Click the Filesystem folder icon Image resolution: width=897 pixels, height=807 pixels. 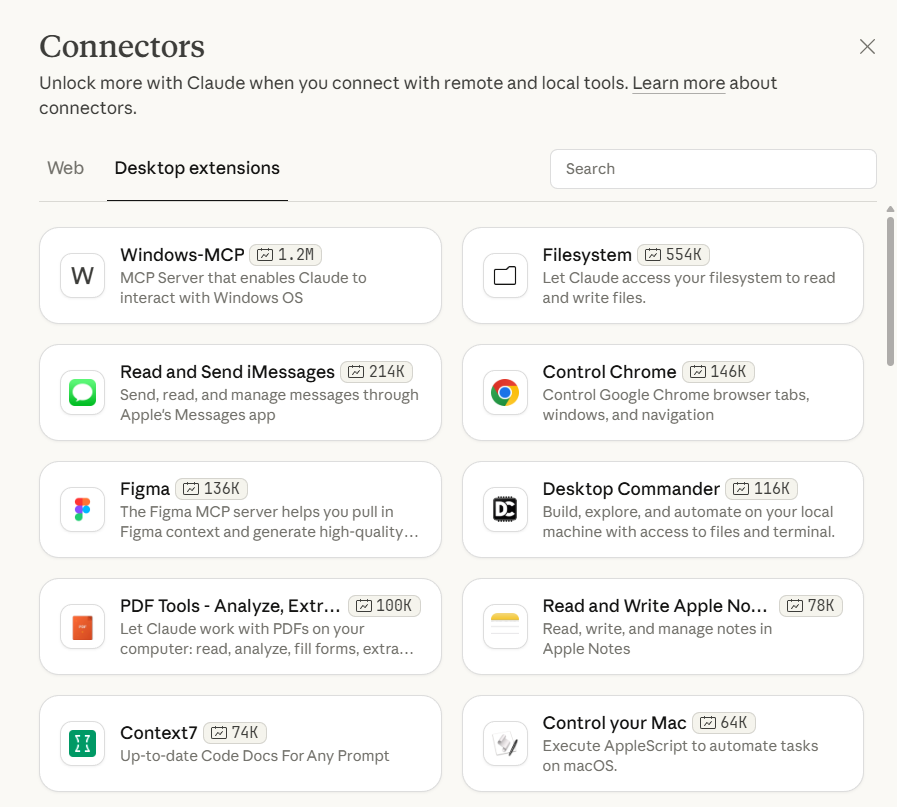click(x=505, y=276)
